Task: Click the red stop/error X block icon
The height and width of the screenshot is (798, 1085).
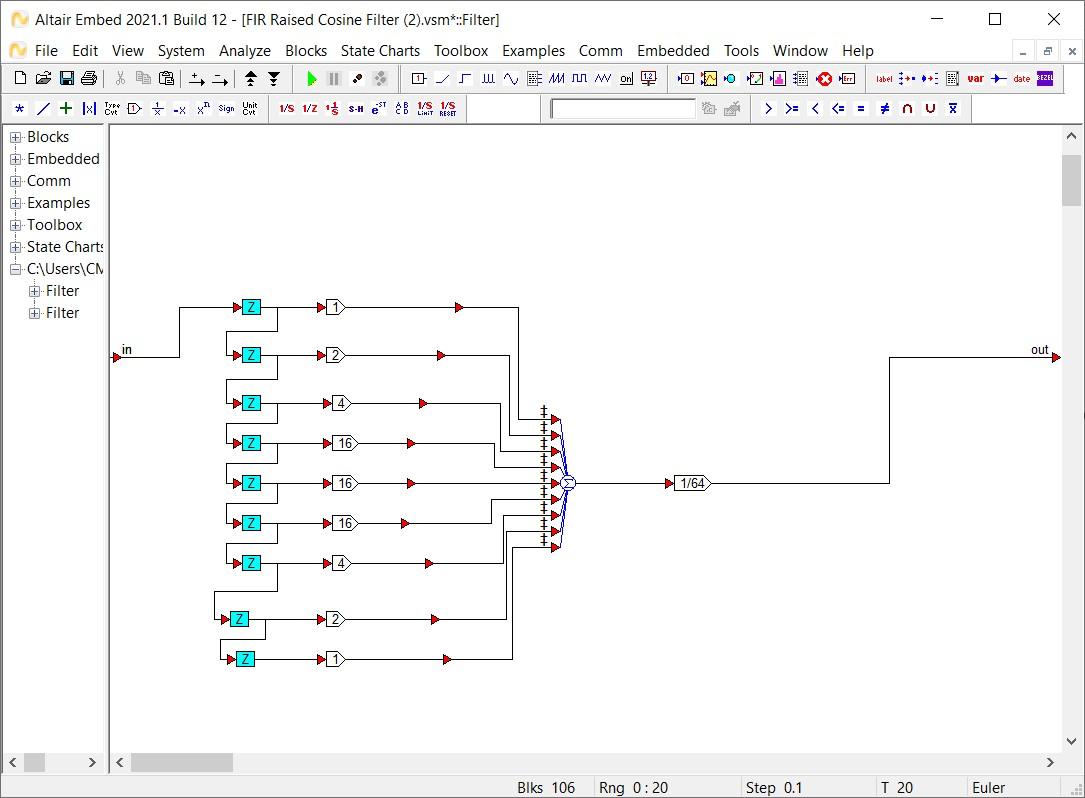Action: tap(824, 79)
